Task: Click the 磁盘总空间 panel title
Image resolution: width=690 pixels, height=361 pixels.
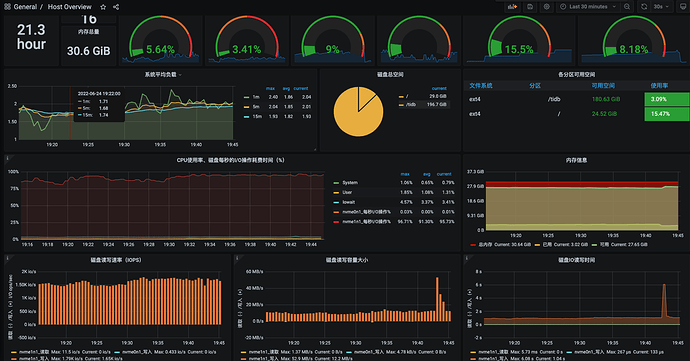Action: coord(390,74)
